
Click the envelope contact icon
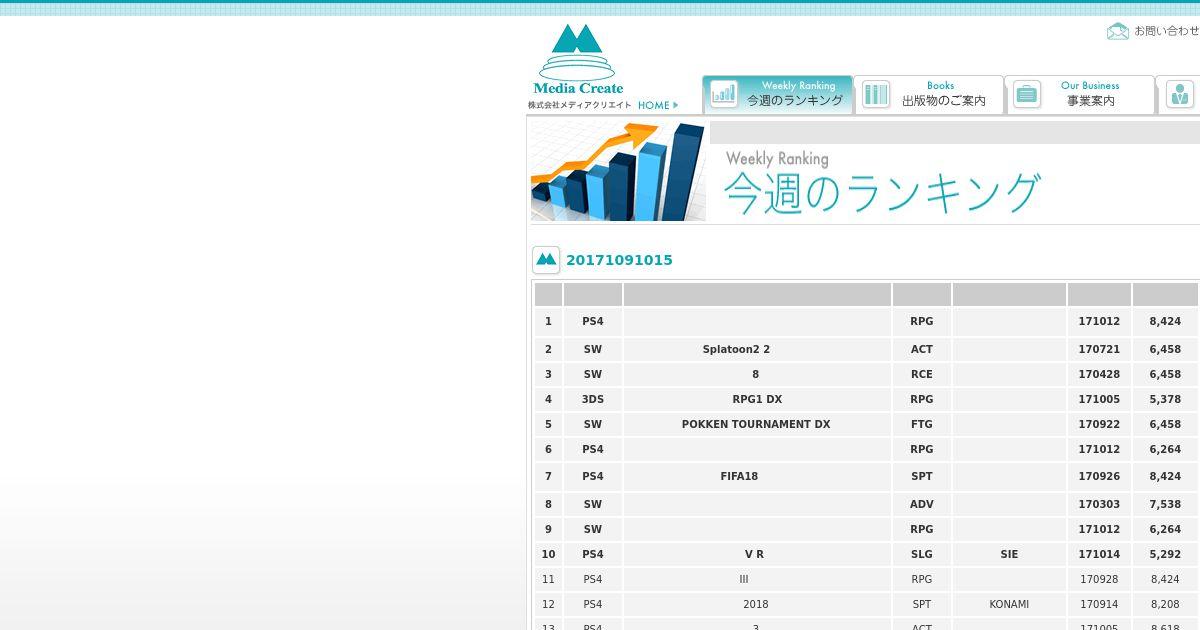pos(1118,31)
